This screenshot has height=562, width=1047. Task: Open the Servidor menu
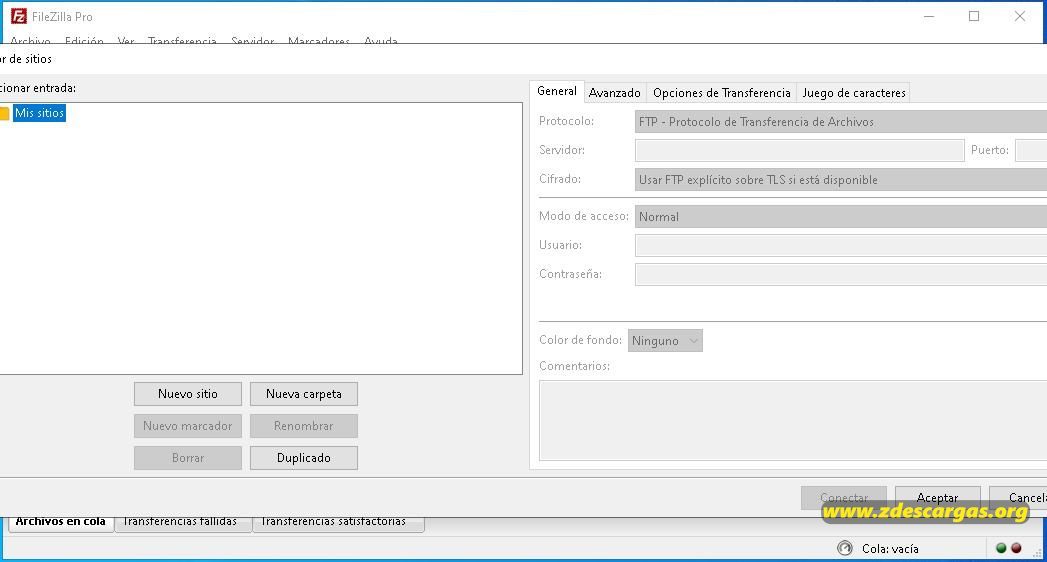click(252, 40)
